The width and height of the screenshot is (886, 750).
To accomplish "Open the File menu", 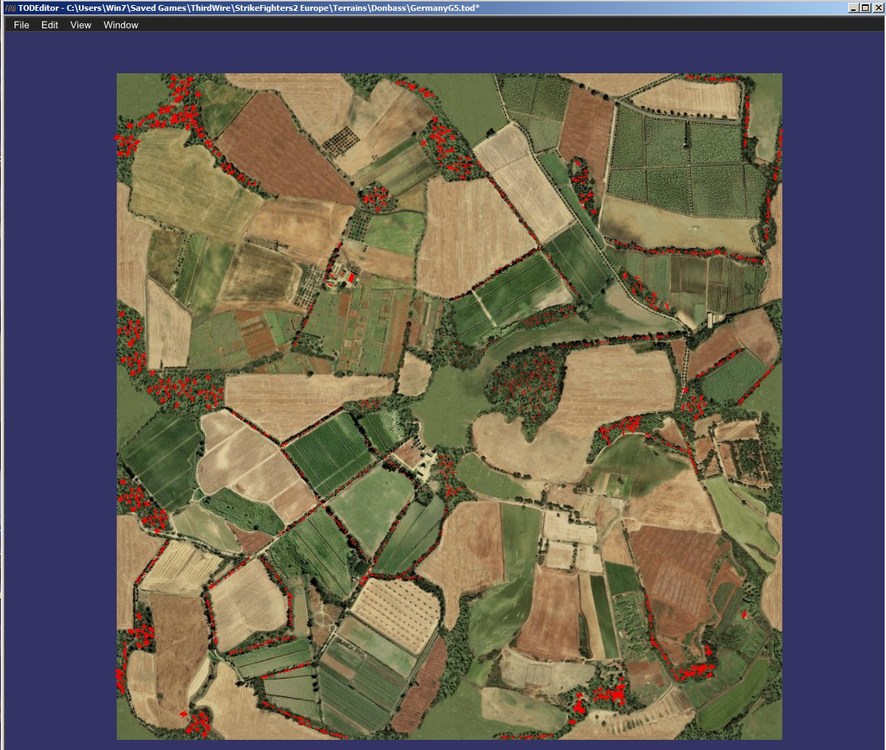I will (21, 25).
